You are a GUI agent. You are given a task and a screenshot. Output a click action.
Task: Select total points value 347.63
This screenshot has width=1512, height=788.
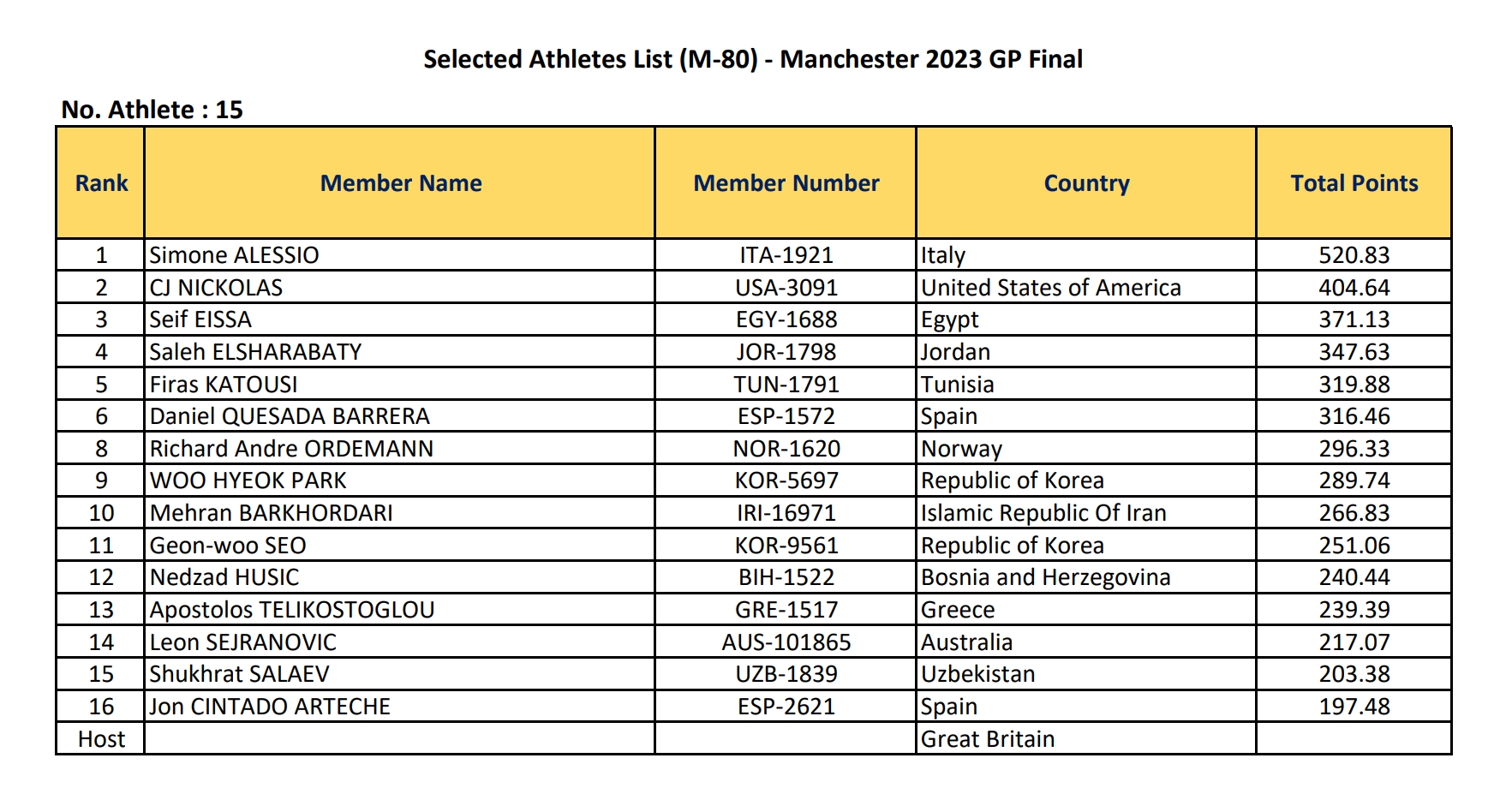coord(1354,352)
